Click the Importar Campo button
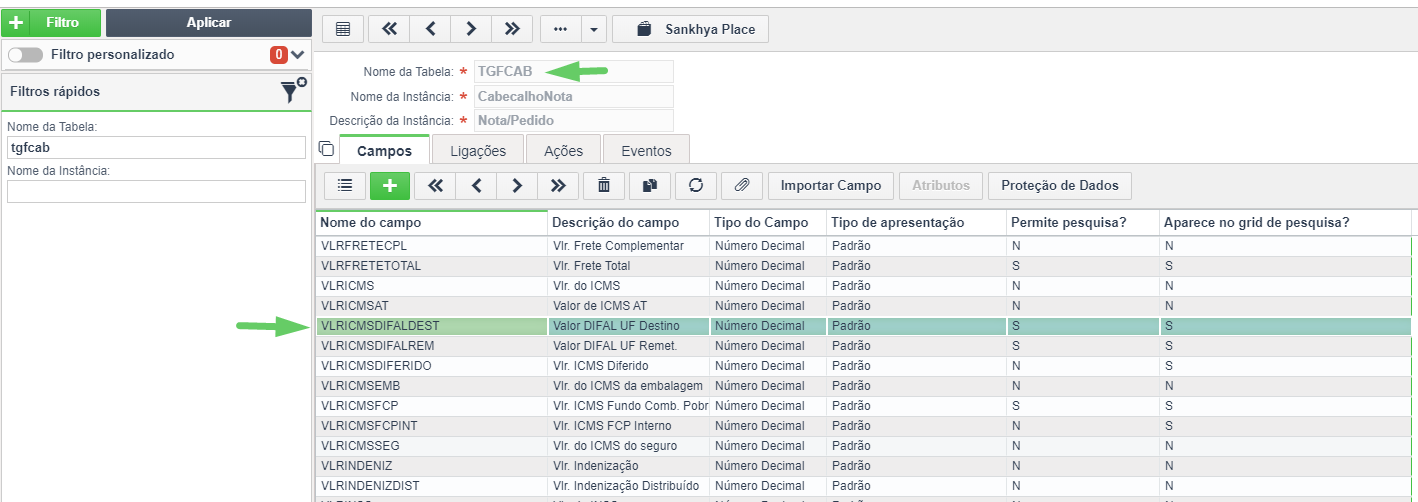1418x502 pixels. click(x=831, y=185)
